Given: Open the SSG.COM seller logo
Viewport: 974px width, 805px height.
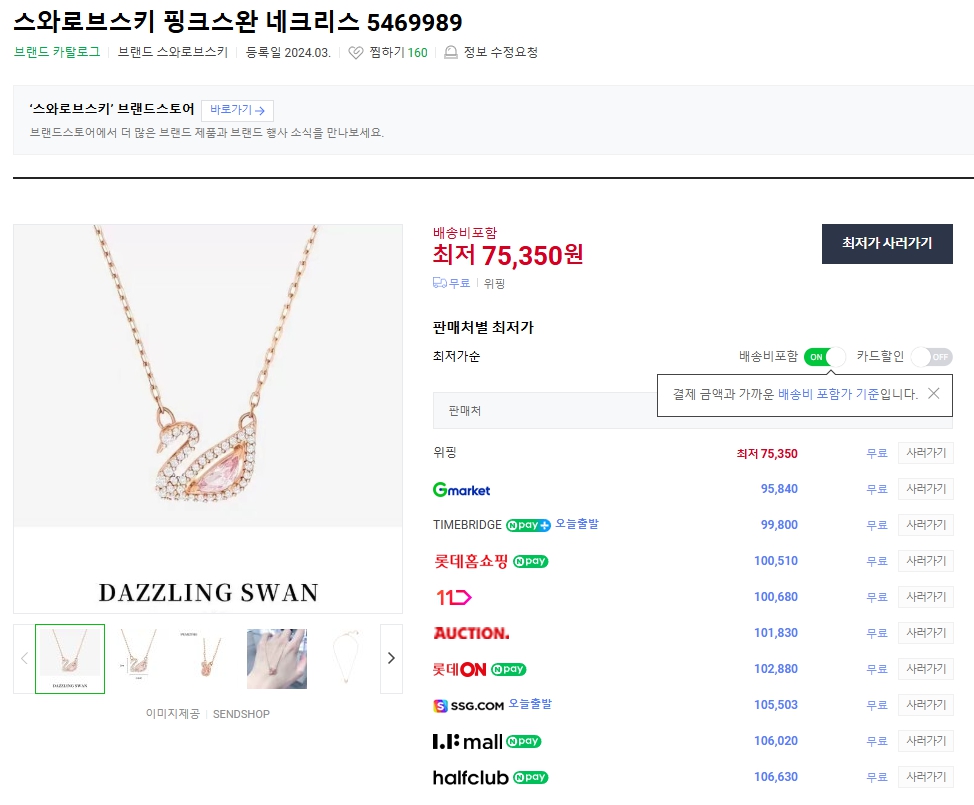Looking at the screenshot, I should pyautogui.click(x=468, y=706).
